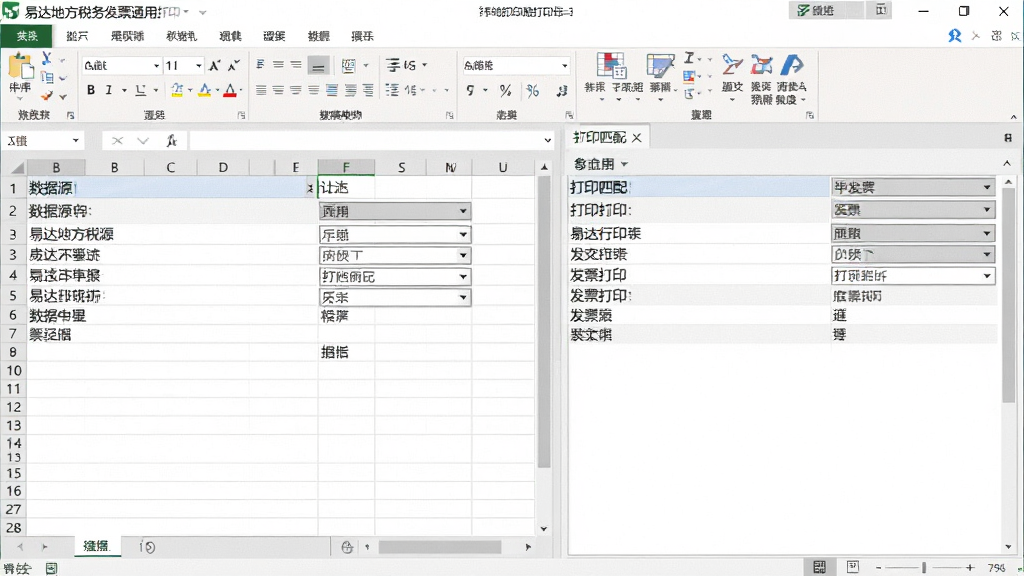Cut selection with the scissors icon

(46, 58)
